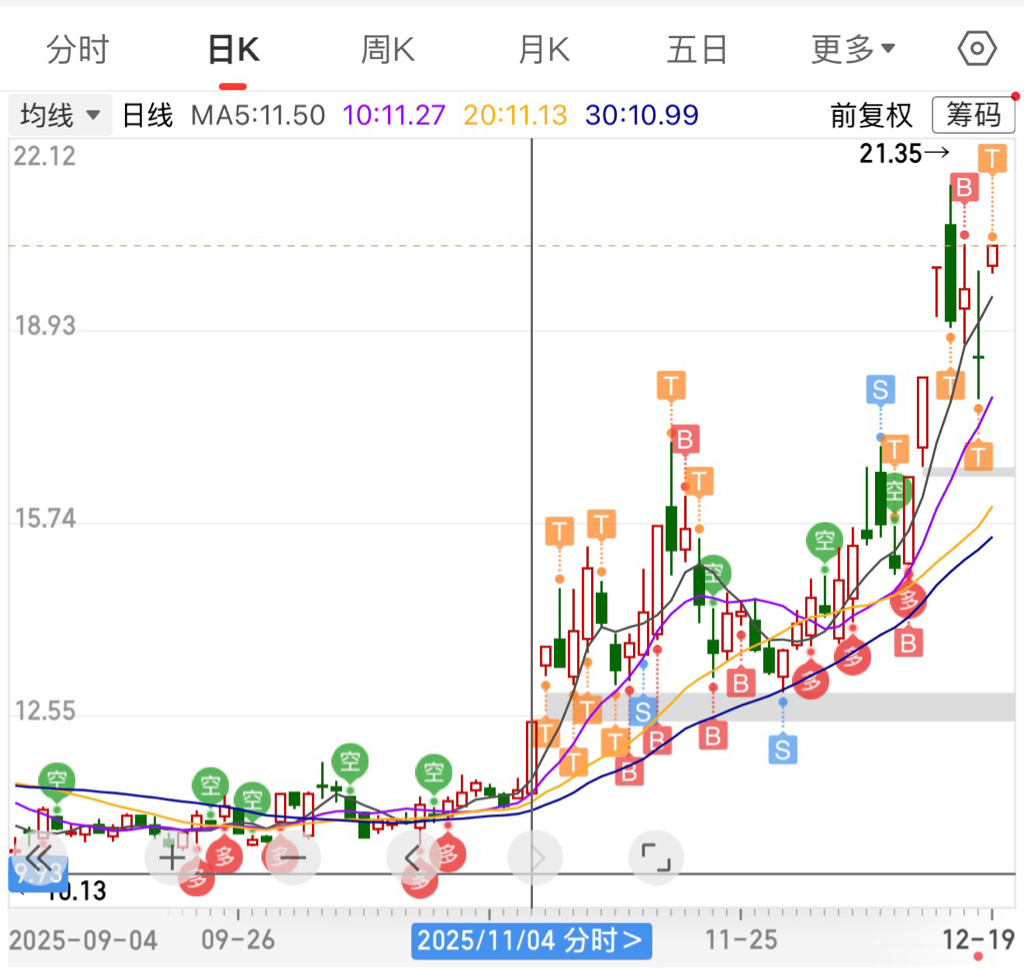
Task: Jump back with double-left arrow icon
Action: (39, 858)
